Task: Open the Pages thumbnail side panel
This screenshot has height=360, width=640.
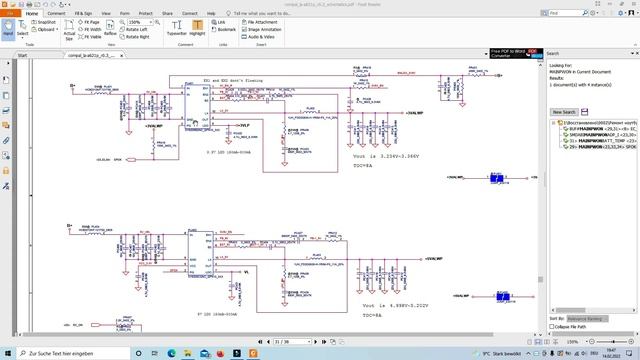Action: [6, 96]
